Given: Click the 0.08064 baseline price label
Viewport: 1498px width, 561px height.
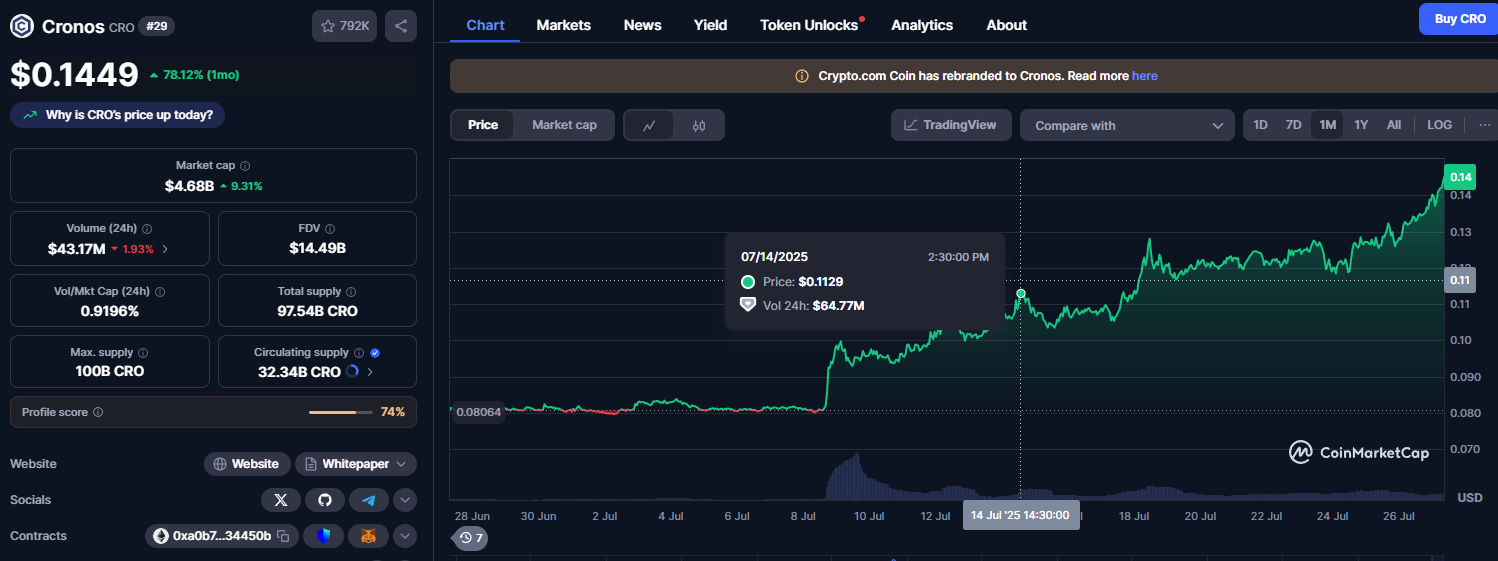Looking at the screenshot, I should click(x=478, y=411).
